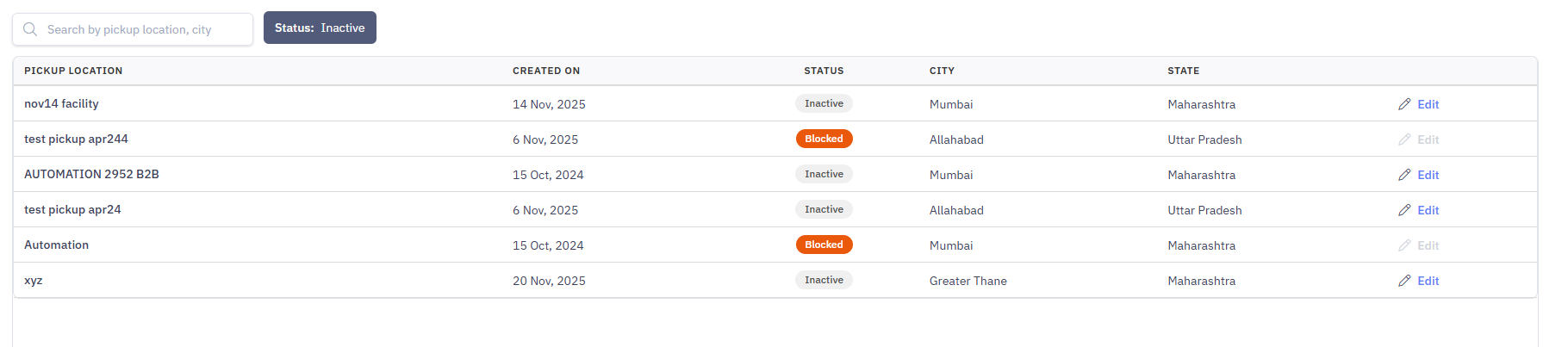Click pencil icon for test pickup apr24 row
Screen dimensions: 1568x347
point(1404,210)
